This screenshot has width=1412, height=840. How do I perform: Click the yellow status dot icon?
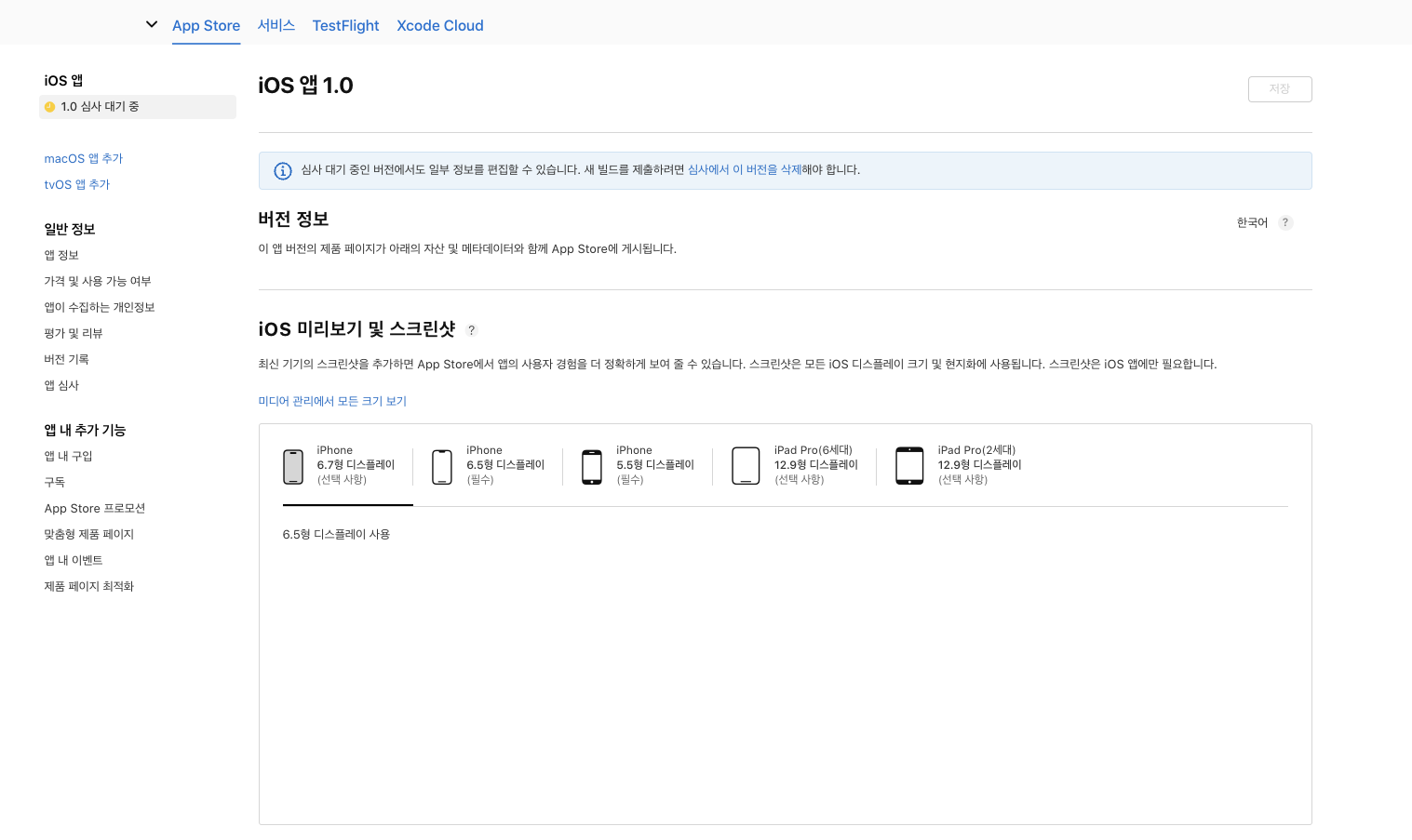click(x=50, y=107)
